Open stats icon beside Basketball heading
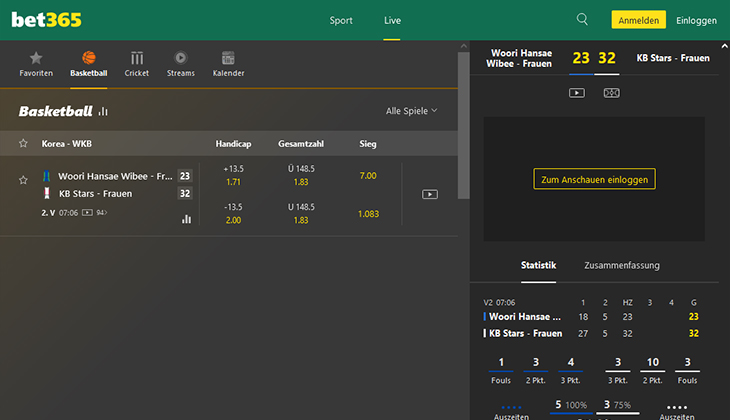This screenshot has width=730, height=420. pos(103,111)
